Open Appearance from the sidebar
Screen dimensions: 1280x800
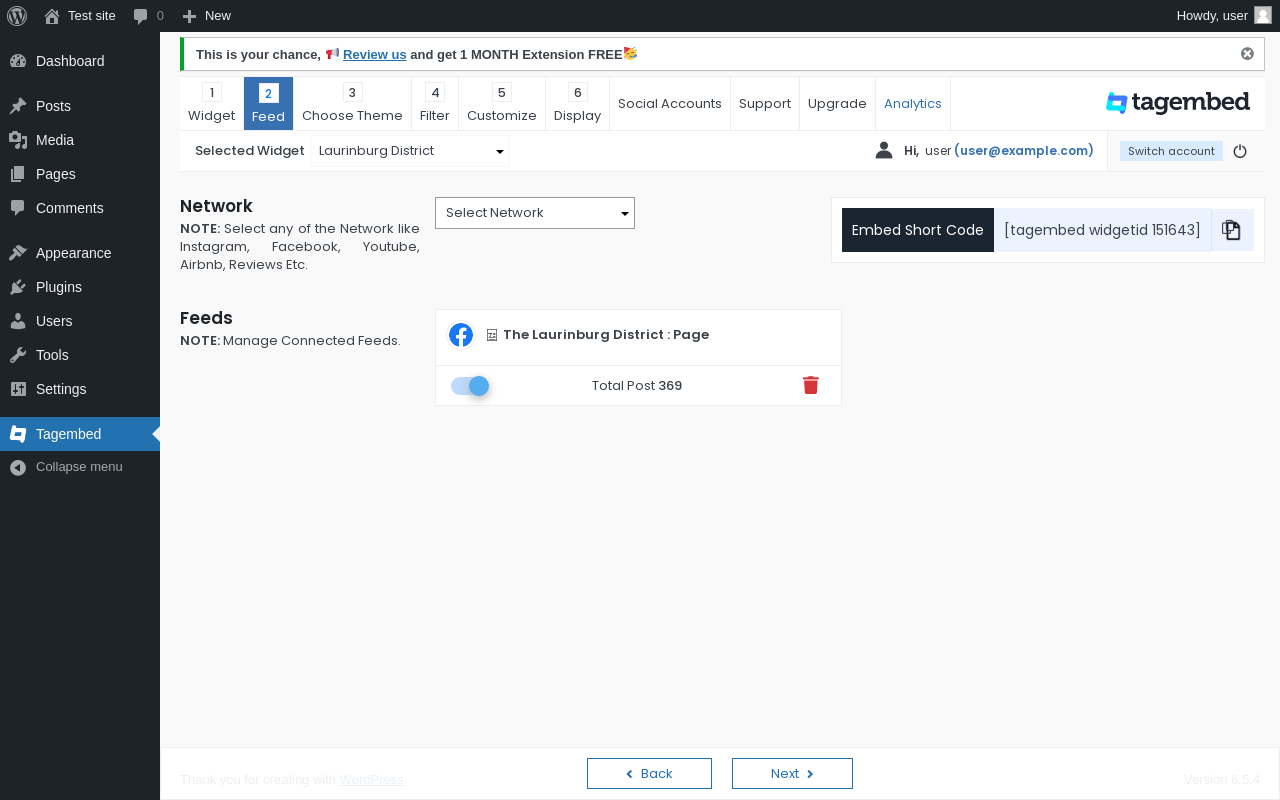(x=80, y=253)
